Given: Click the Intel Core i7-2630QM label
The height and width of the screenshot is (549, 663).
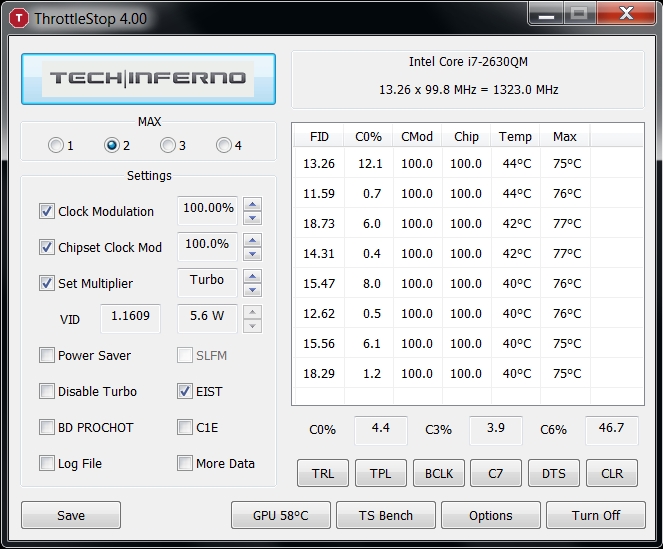Looking at the screenshot, I should 468,62.
